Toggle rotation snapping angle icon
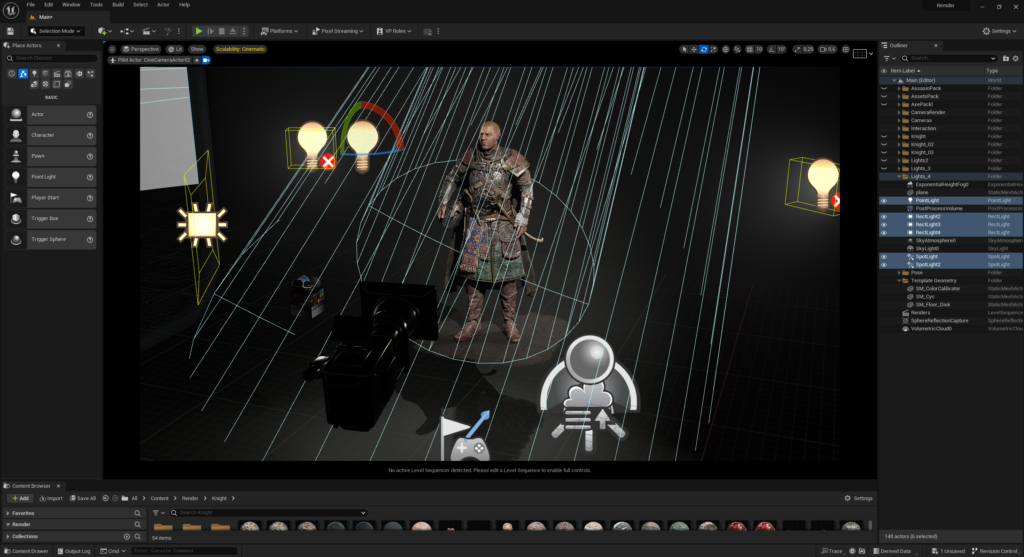The height and width of the screenshot is (557, 1024). coord(772,49)
